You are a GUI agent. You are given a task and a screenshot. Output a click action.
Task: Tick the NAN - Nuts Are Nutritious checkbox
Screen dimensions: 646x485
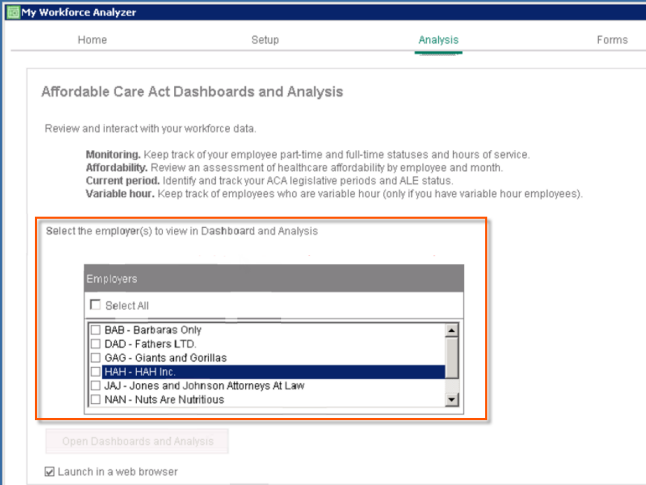(x=96, y=400)
